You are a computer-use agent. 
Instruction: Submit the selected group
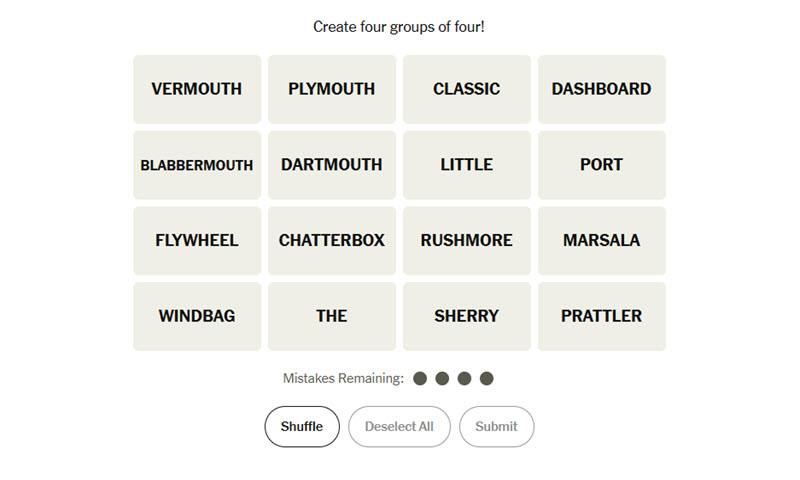point(496,426)
